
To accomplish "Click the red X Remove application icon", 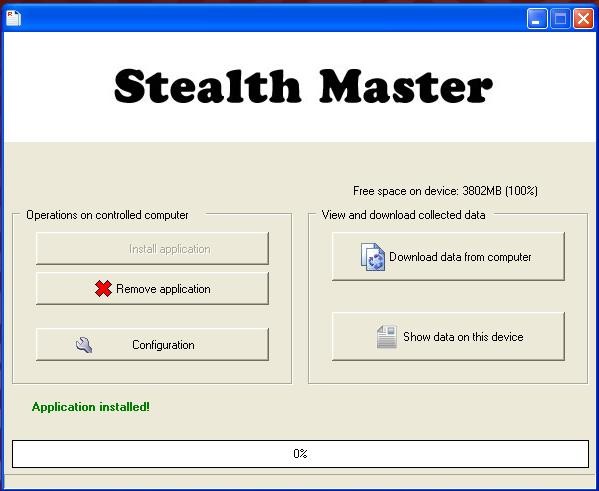I will [x=103, y=288].
